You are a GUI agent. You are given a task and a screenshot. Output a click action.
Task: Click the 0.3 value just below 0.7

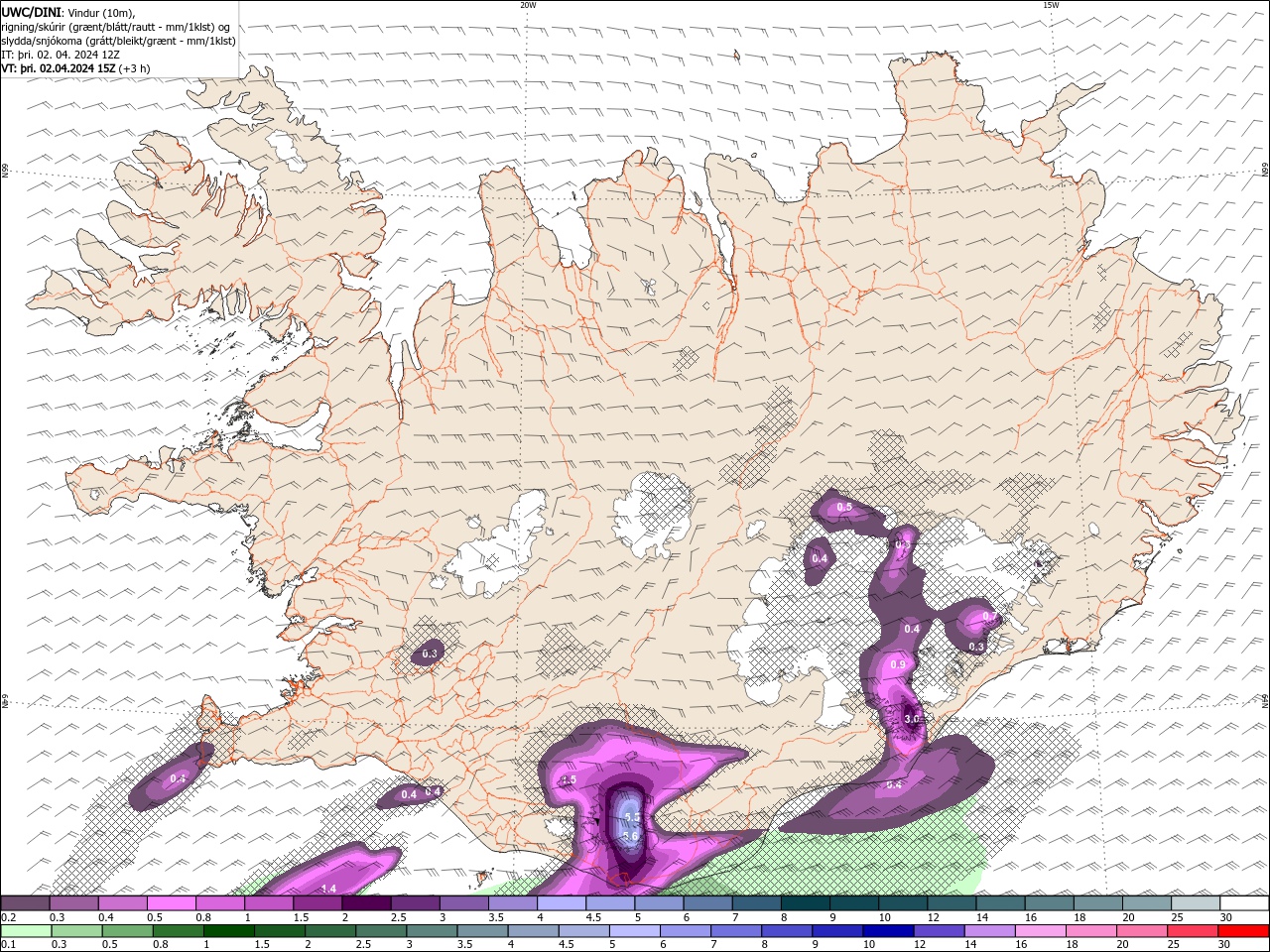[x=976, y=647]
